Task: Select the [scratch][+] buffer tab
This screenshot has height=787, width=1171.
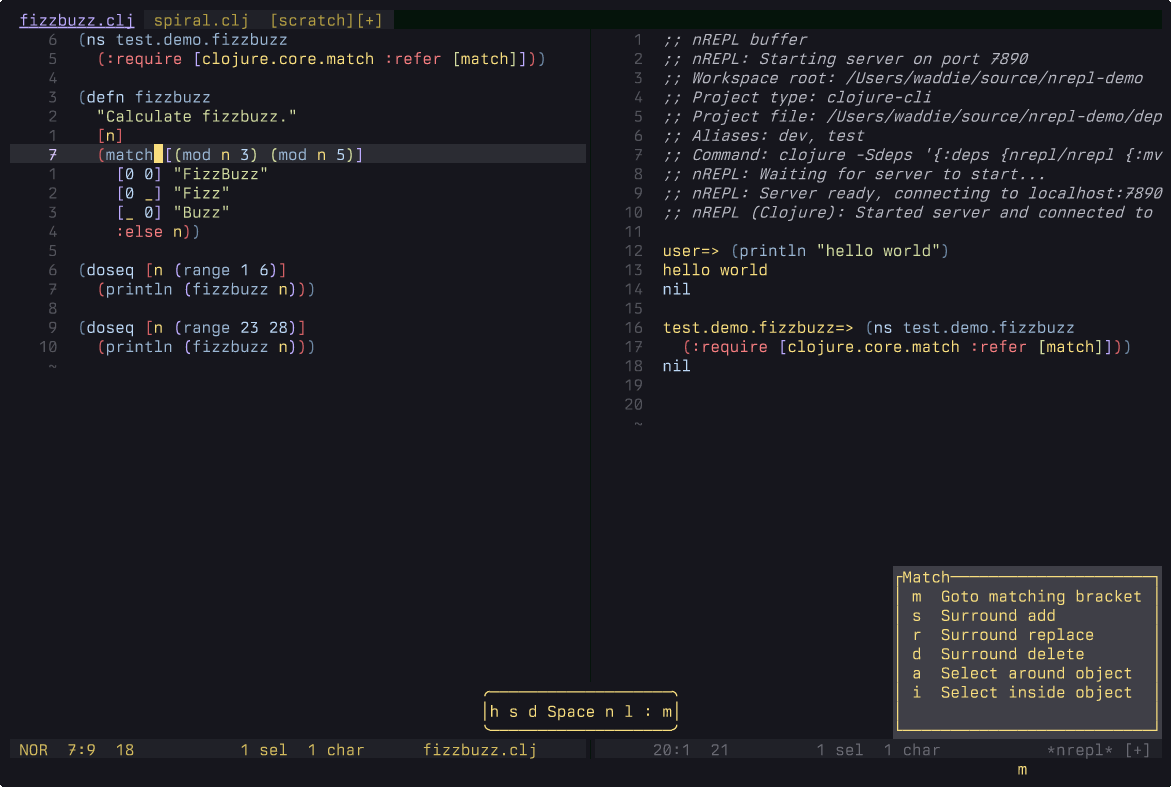Action: click(x=326, y=20)
